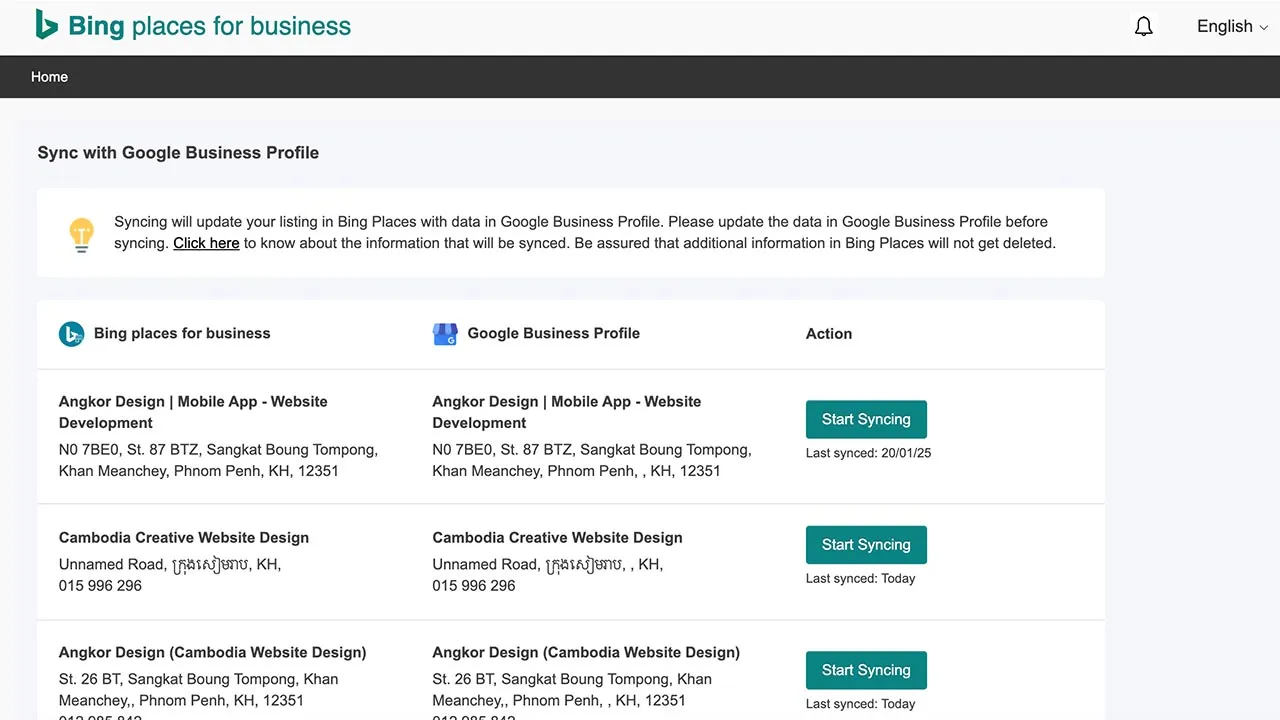Select 'Bing places for business' column header text

pos(182,334)
